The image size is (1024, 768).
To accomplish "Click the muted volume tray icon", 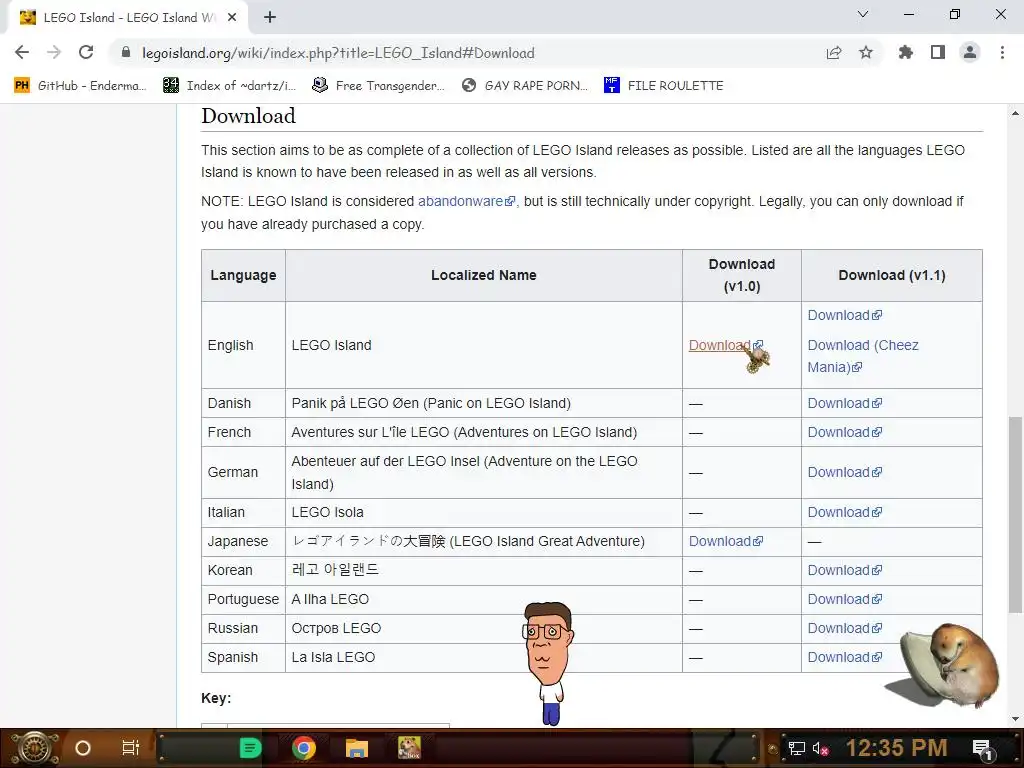I will pyautogui.click(x=820, y=748).
